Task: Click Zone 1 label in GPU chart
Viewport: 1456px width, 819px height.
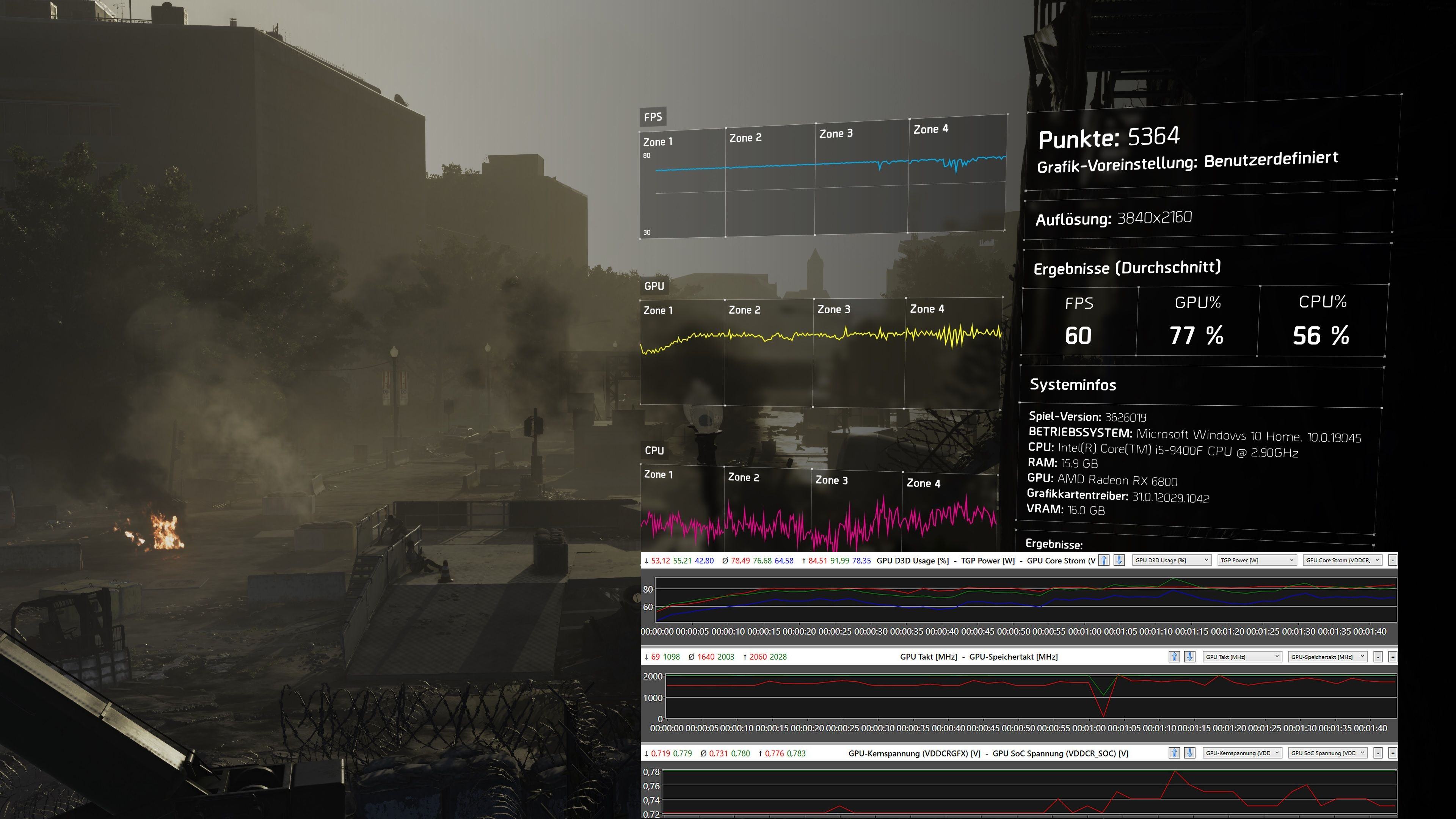Action: tap(658, 310)
